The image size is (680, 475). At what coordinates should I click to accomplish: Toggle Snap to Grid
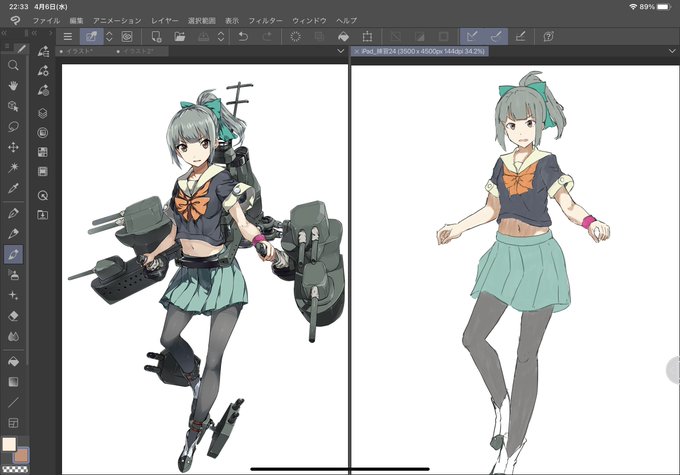coord(520,37)
